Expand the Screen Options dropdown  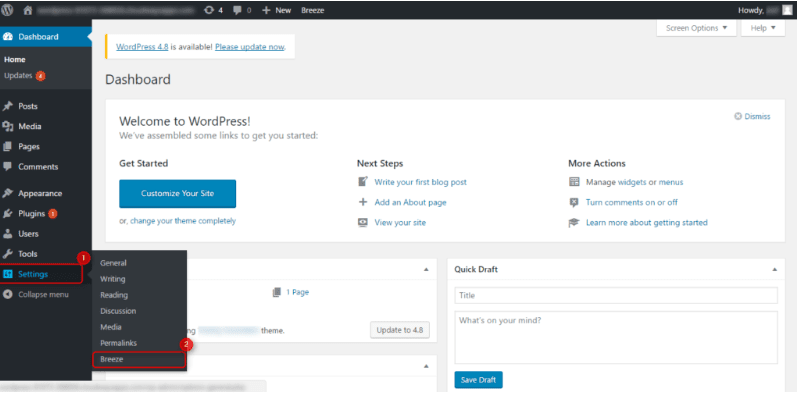(697, 28)
